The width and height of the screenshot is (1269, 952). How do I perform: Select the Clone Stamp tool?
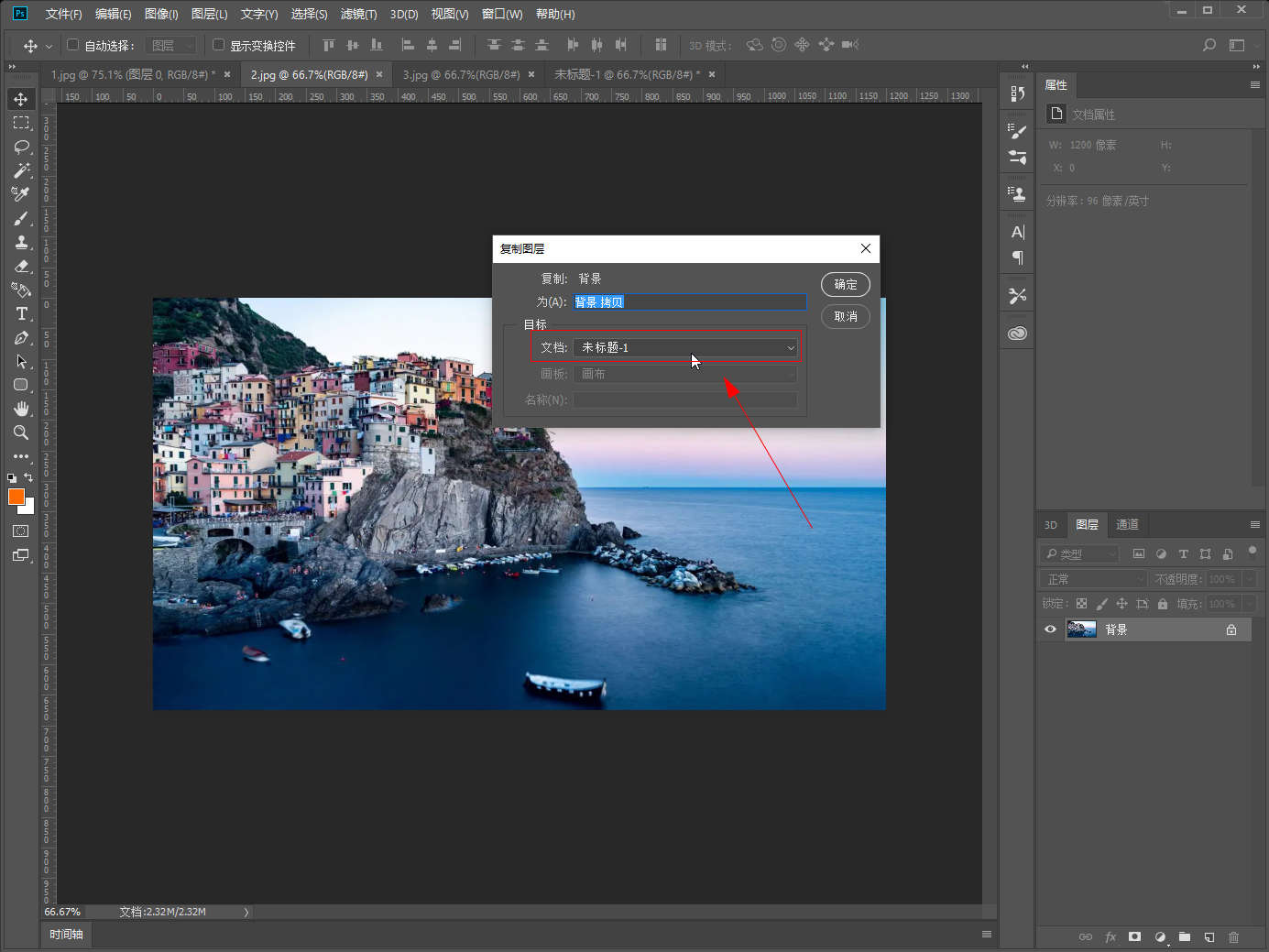(x=21, y=242)
